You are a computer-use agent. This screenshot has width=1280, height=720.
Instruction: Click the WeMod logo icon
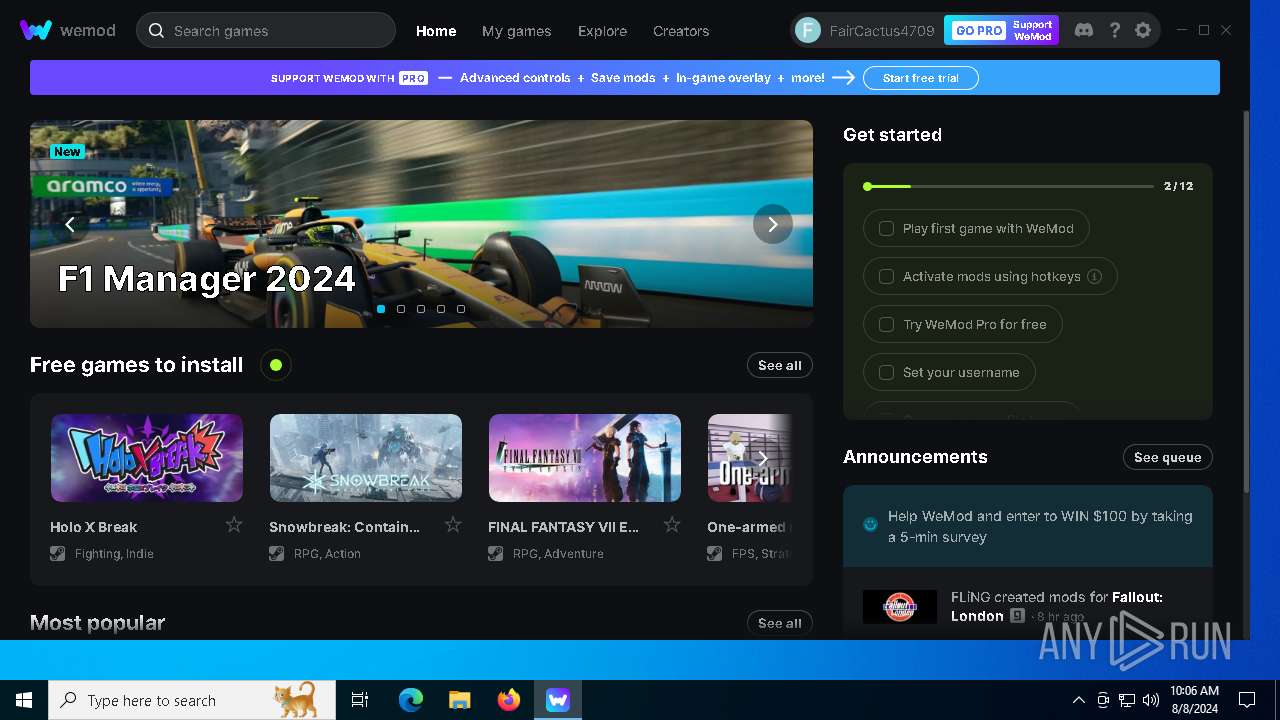tap(36, 30)
